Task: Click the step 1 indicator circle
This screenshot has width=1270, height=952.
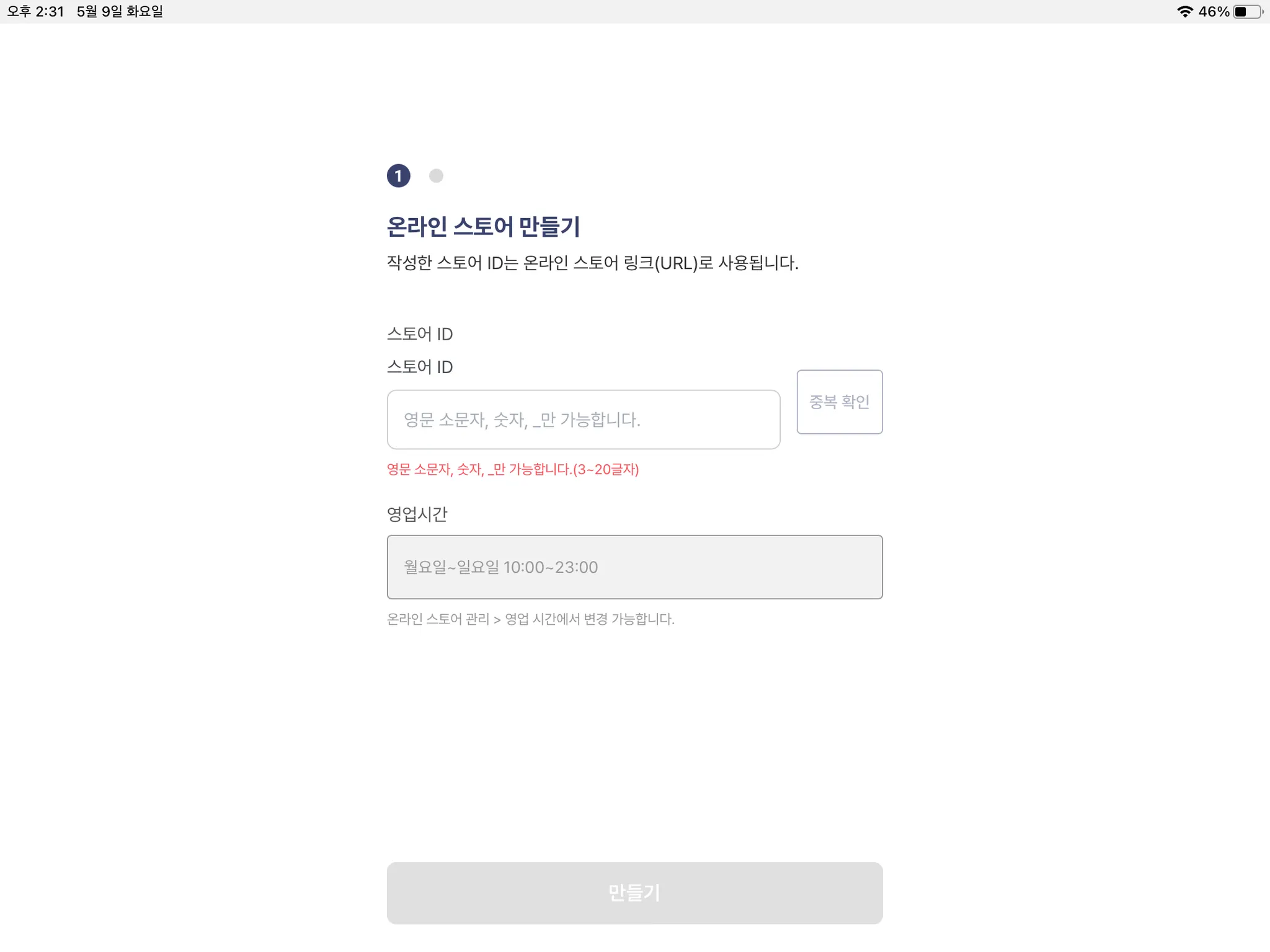Action: [x=398, y=176]
